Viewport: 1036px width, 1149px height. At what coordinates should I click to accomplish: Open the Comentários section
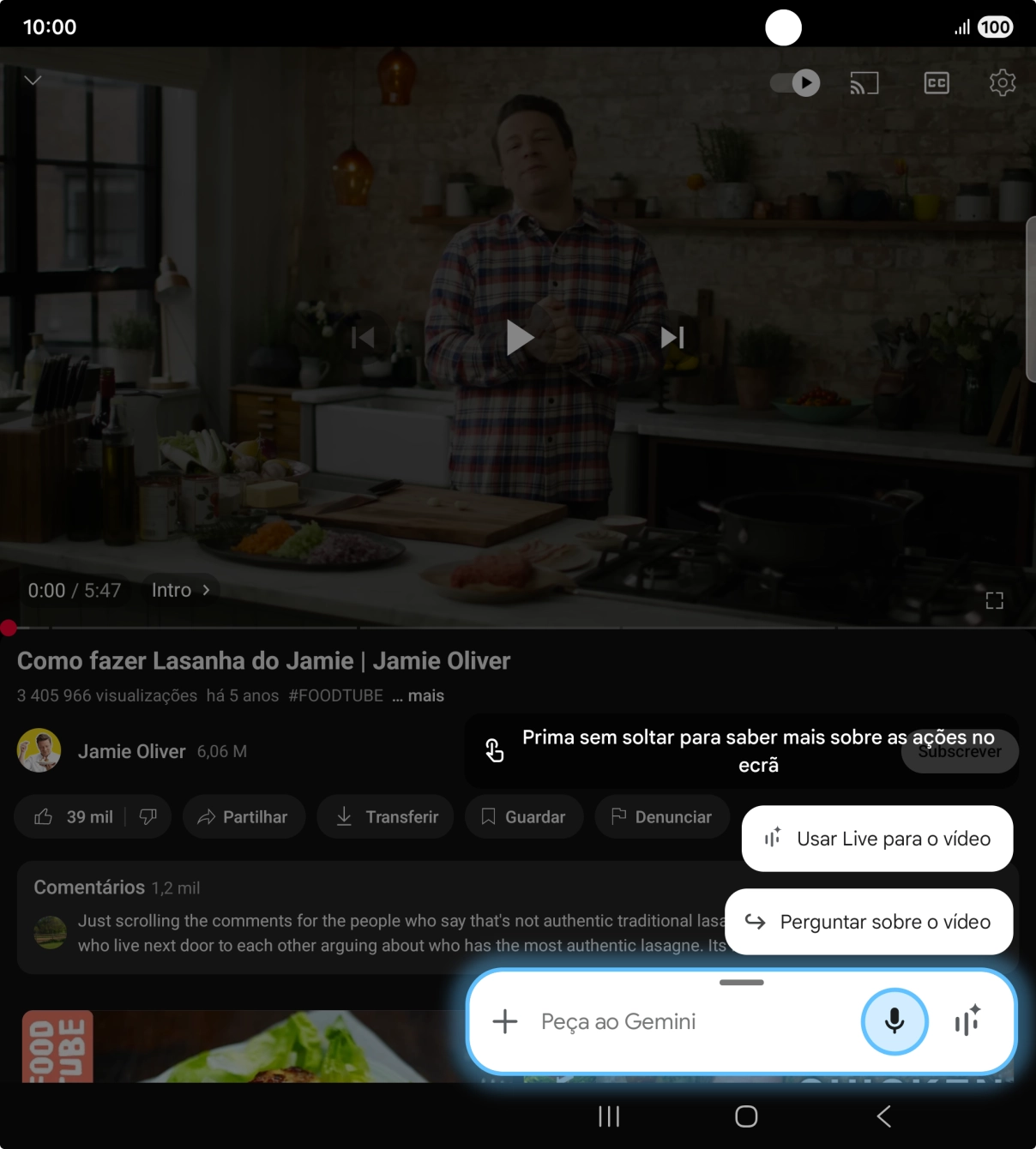click(x=89, y=887)
